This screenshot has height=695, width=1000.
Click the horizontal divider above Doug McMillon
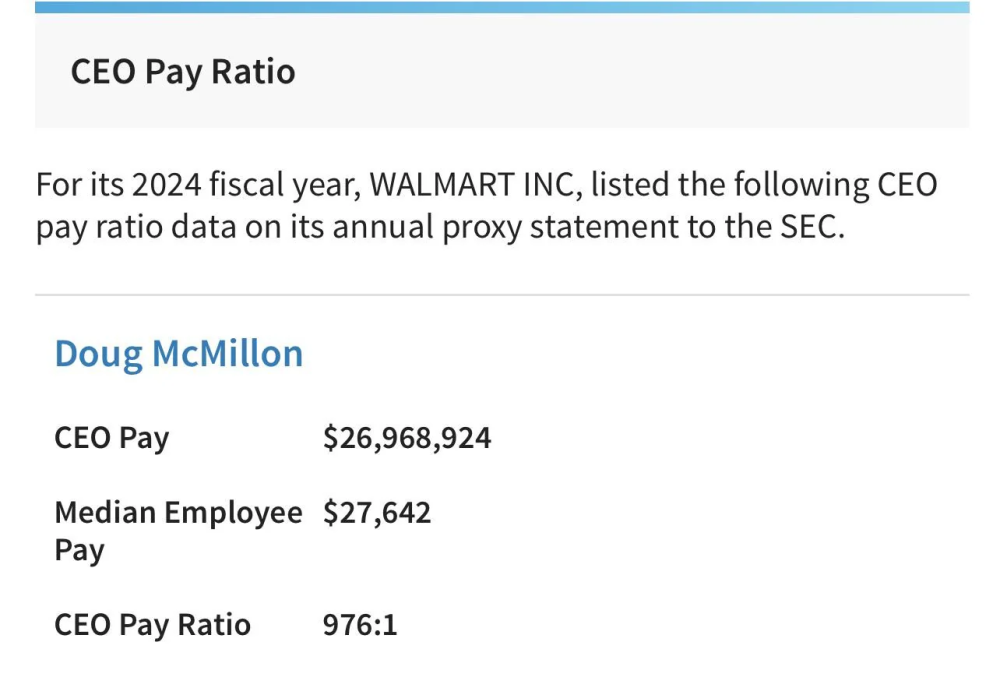click(x=502, y=295)
